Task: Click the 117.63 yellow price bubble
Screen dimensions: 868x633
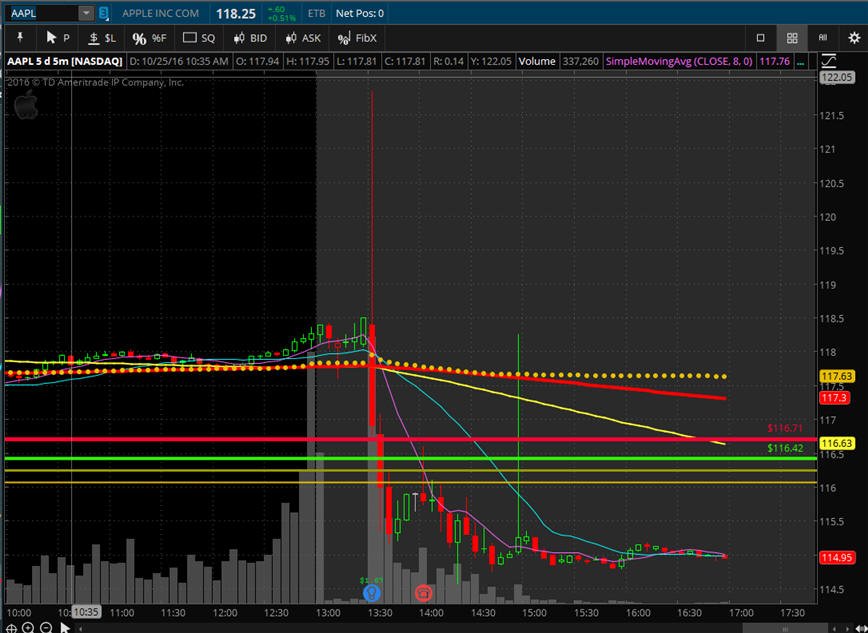Action: coord(837,377)
